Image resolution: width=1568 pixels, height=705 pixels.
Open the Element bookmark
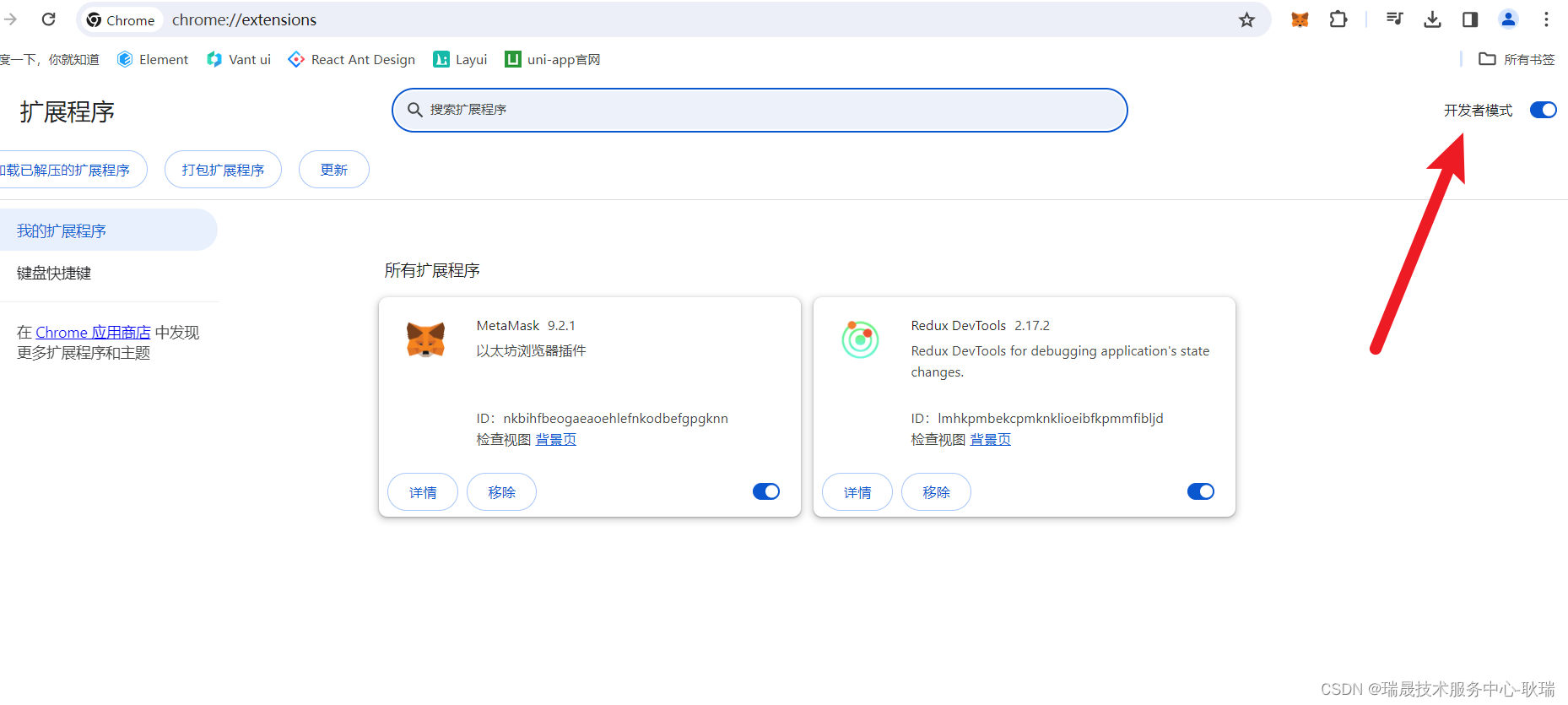pyautogui.click(x=153, y=59)
